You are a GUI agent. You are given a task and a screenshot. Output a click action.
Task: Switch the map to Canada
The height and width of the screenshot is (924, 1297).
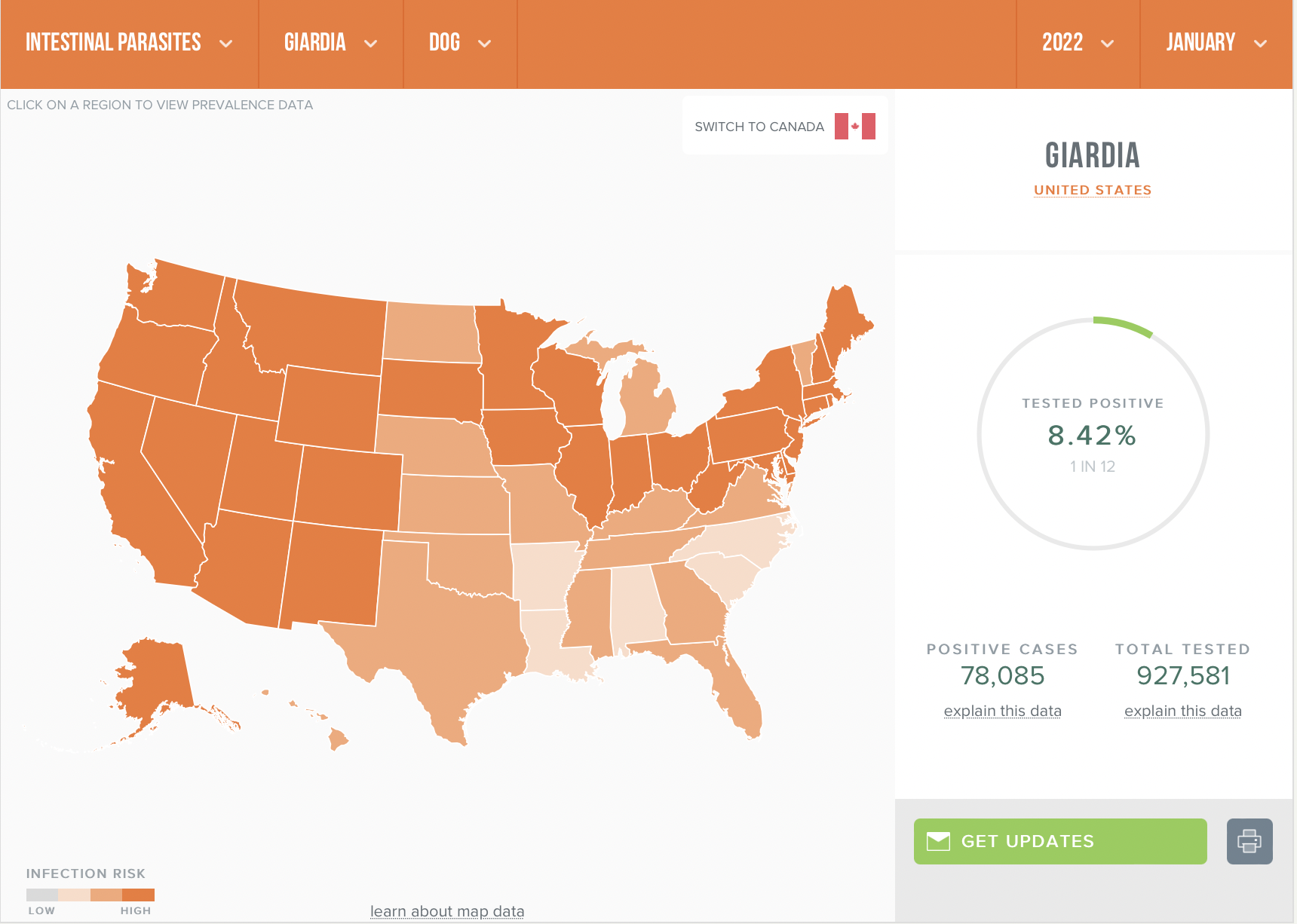pyautogui.click(x=785, y=126)
